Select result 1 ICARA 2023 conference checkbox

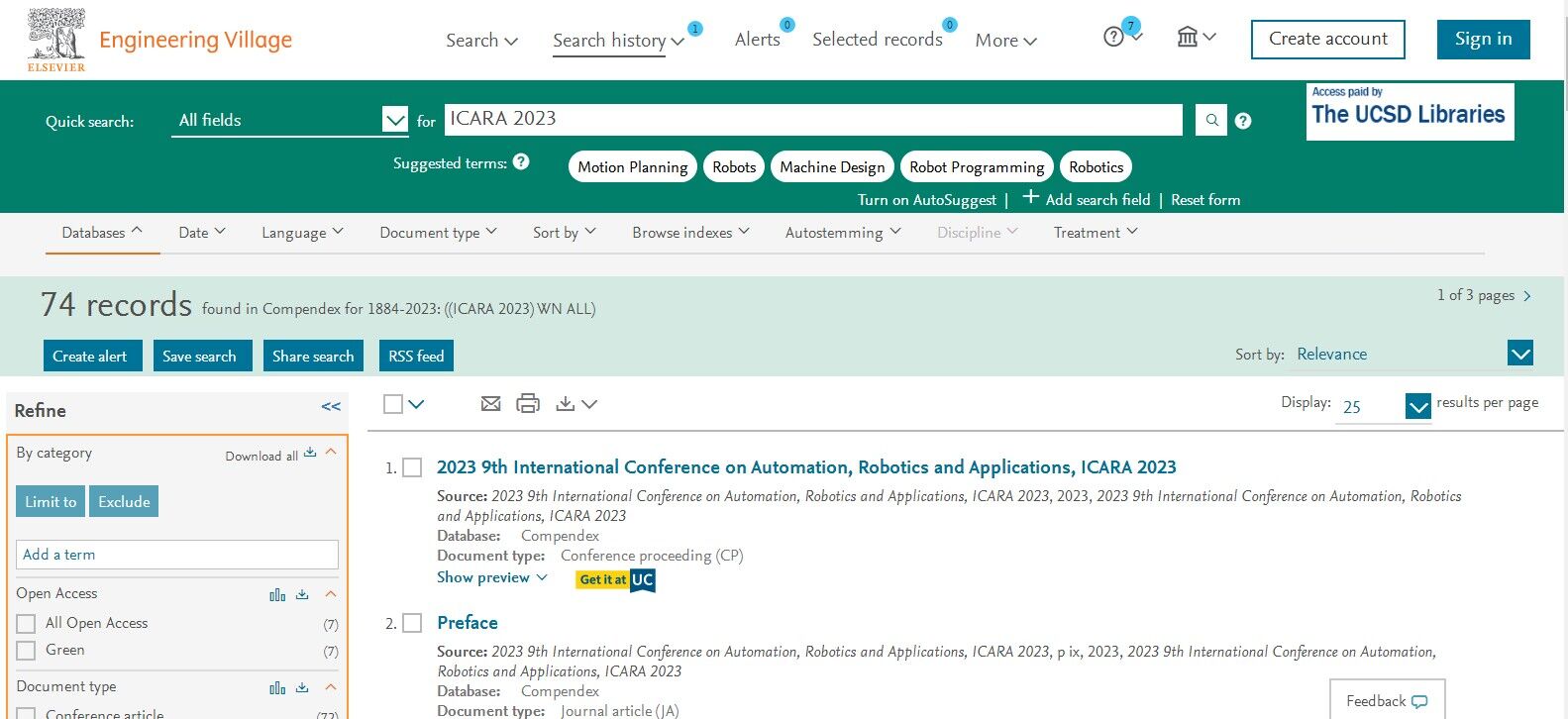tap(412, 467)
